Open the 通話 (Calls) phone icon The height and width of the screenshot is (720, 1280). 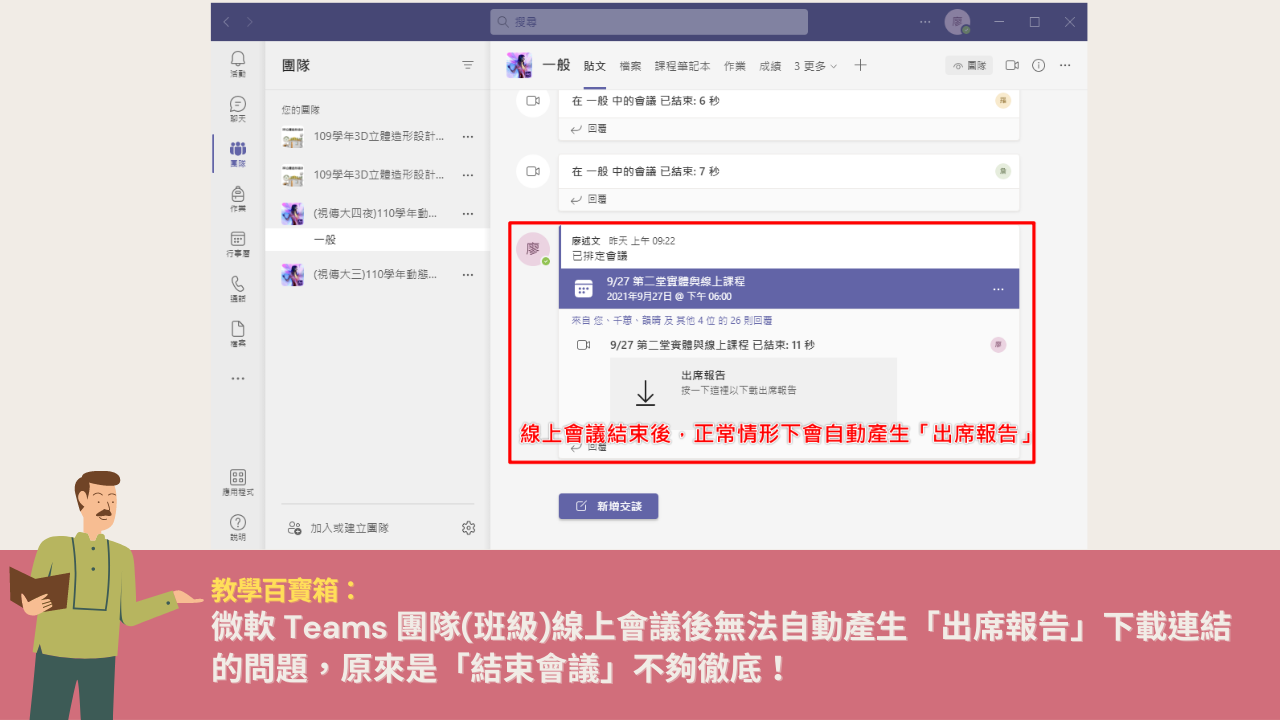(238, 288)
